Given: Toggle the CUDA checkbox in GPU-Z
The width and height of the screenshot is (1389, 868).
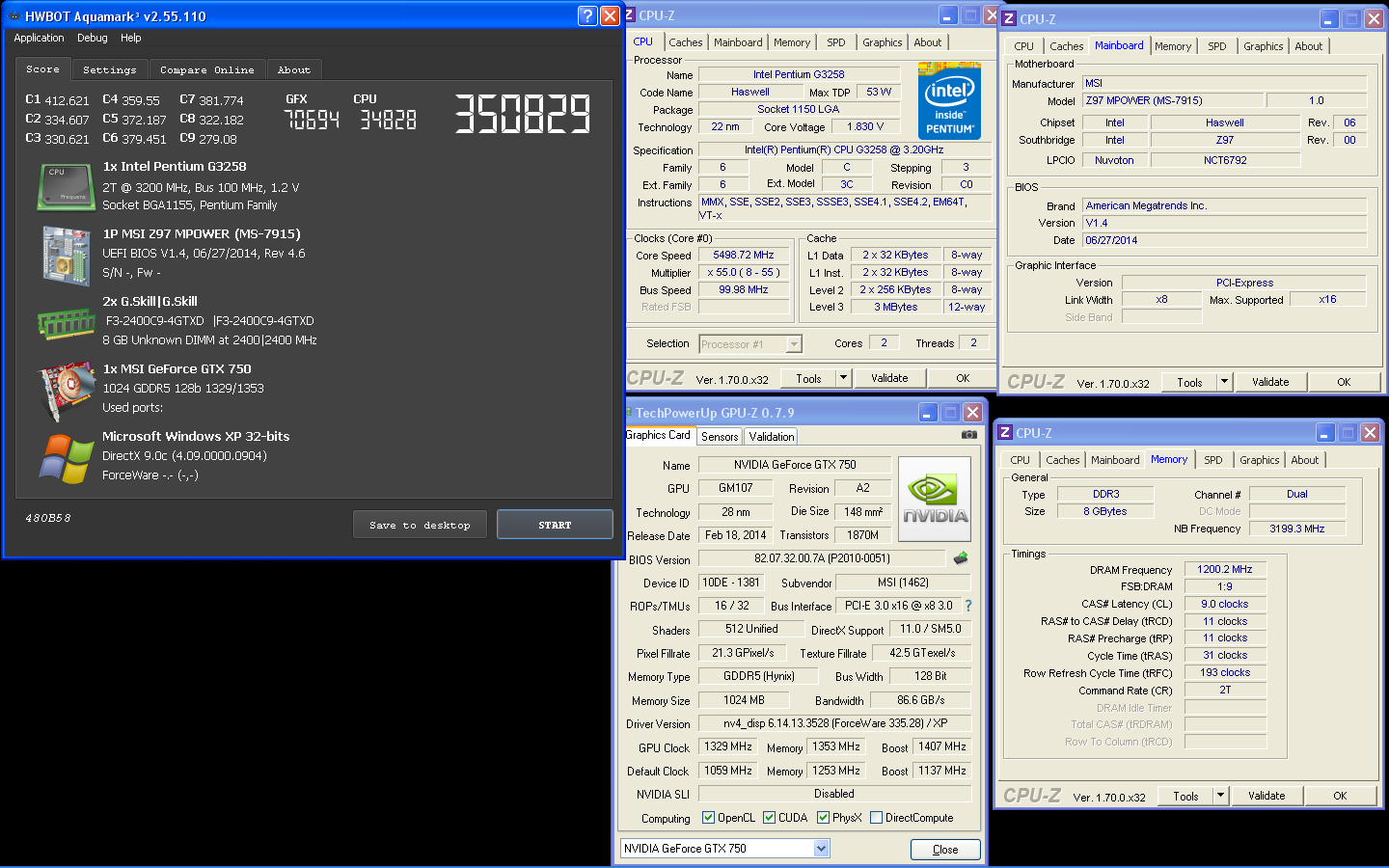Looking at the screenshot, I should pos(770,818).
